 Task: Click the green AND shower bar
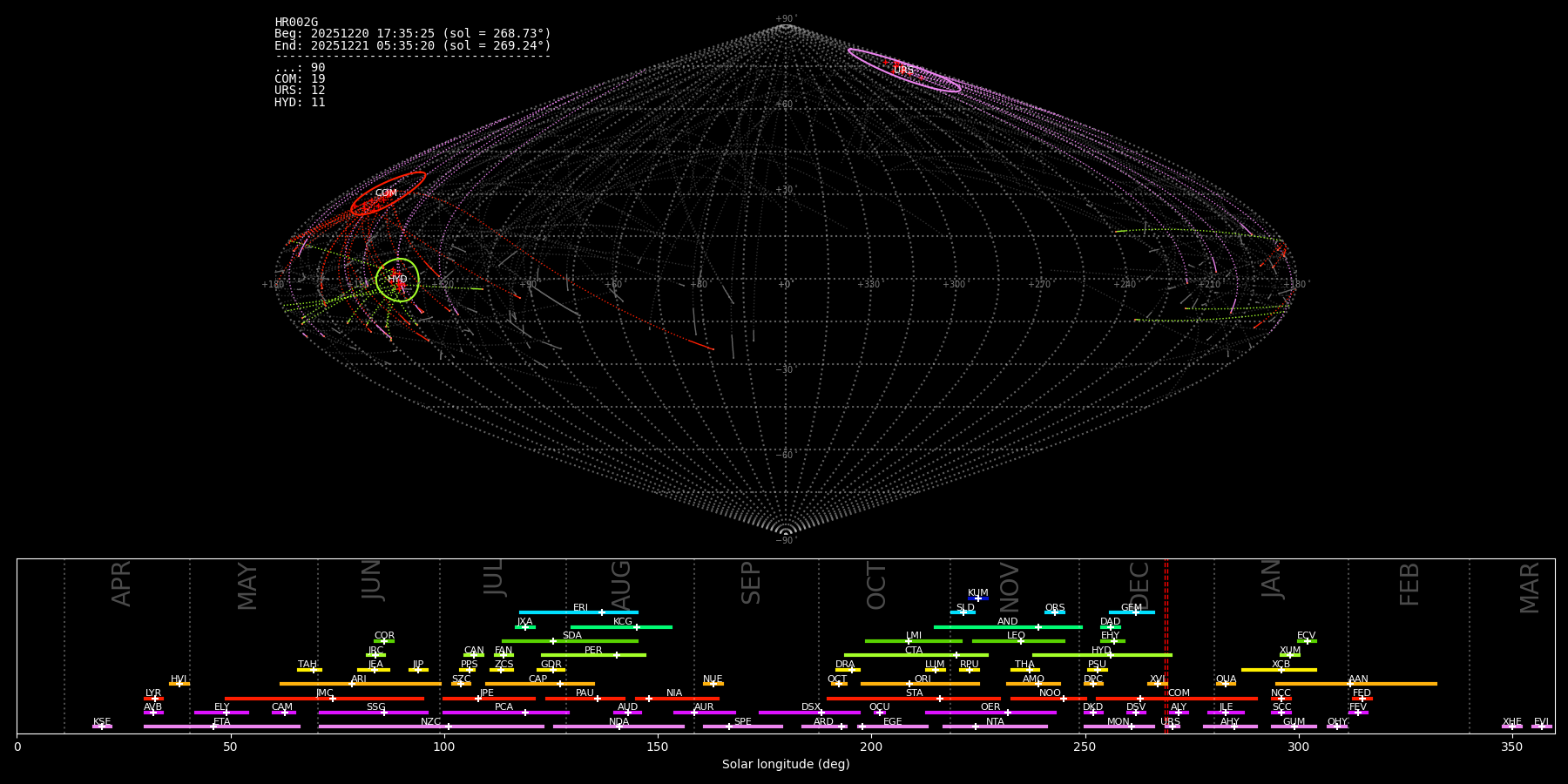point(1007,627)
